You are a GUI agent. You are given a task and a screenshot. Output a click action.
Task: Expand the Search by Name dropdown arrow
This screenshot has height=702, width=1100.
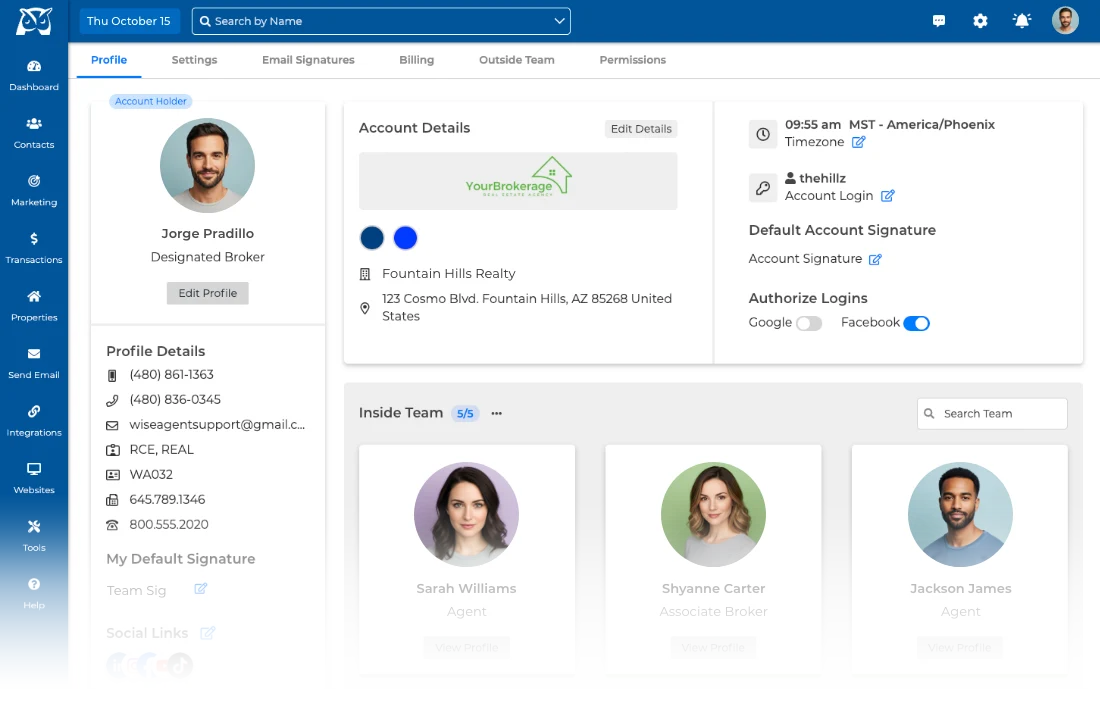pos(559,21)
